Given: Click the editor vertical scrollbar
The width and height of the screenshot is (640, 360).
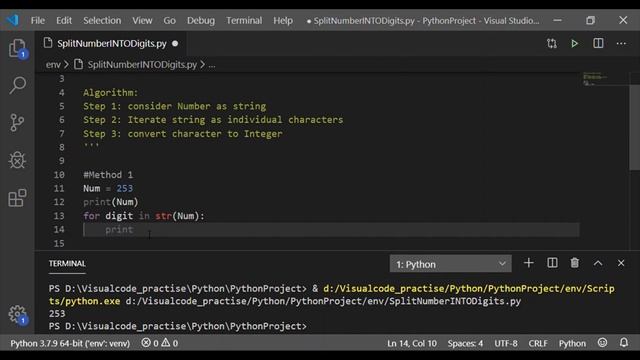Looking at the screenshot, I should [634, 127].
